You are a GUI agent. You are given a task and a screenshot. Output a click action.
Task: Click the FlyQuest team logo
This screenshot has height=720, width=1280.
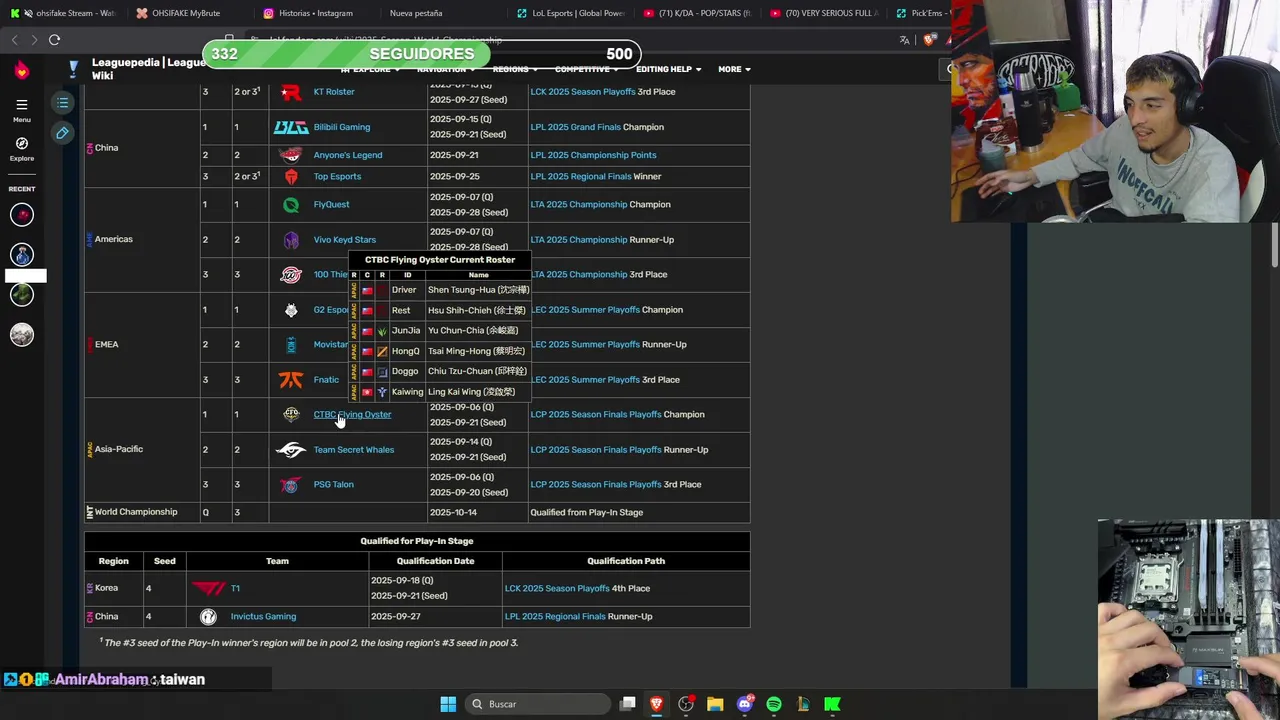pyautogui.click(x=291, y=205)
